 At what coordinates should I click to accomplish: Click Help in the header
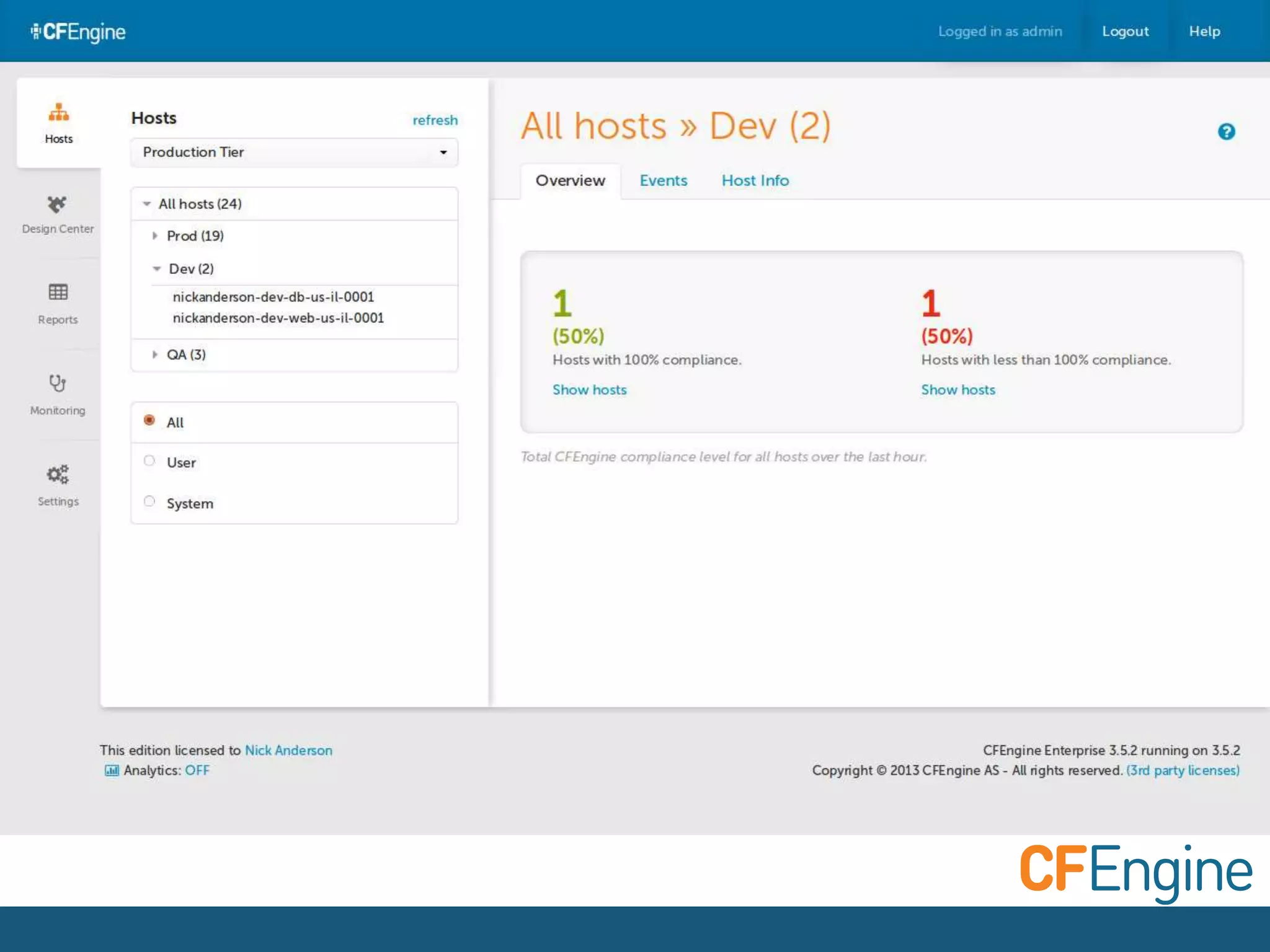pos(1204,32)
